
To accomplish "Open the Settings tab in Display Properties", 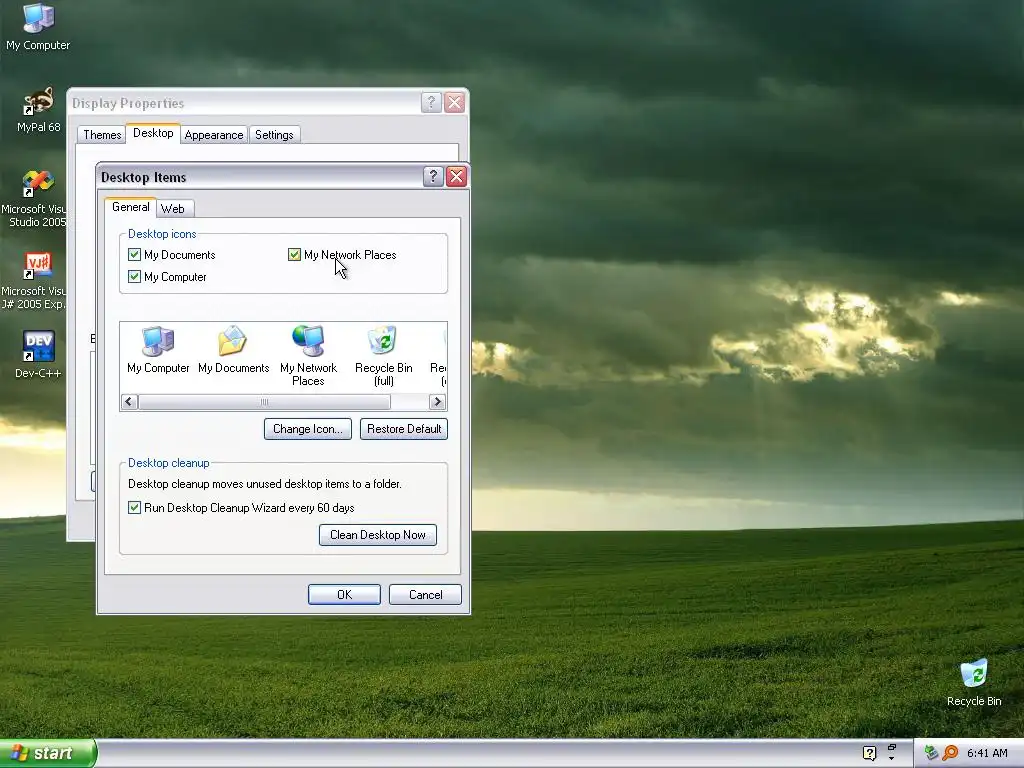I will 274,135.
